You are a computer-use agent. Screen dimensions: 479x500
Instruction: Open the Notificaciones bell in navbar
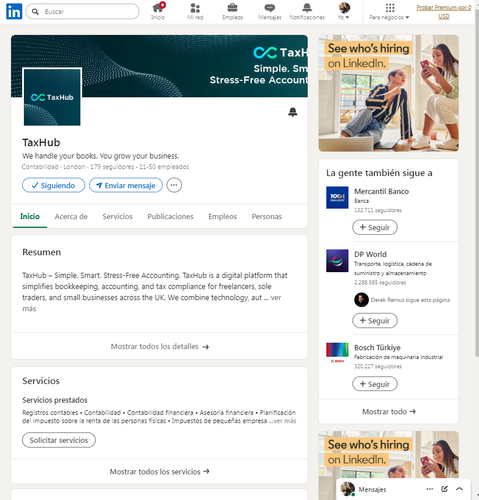coord(307,11)
